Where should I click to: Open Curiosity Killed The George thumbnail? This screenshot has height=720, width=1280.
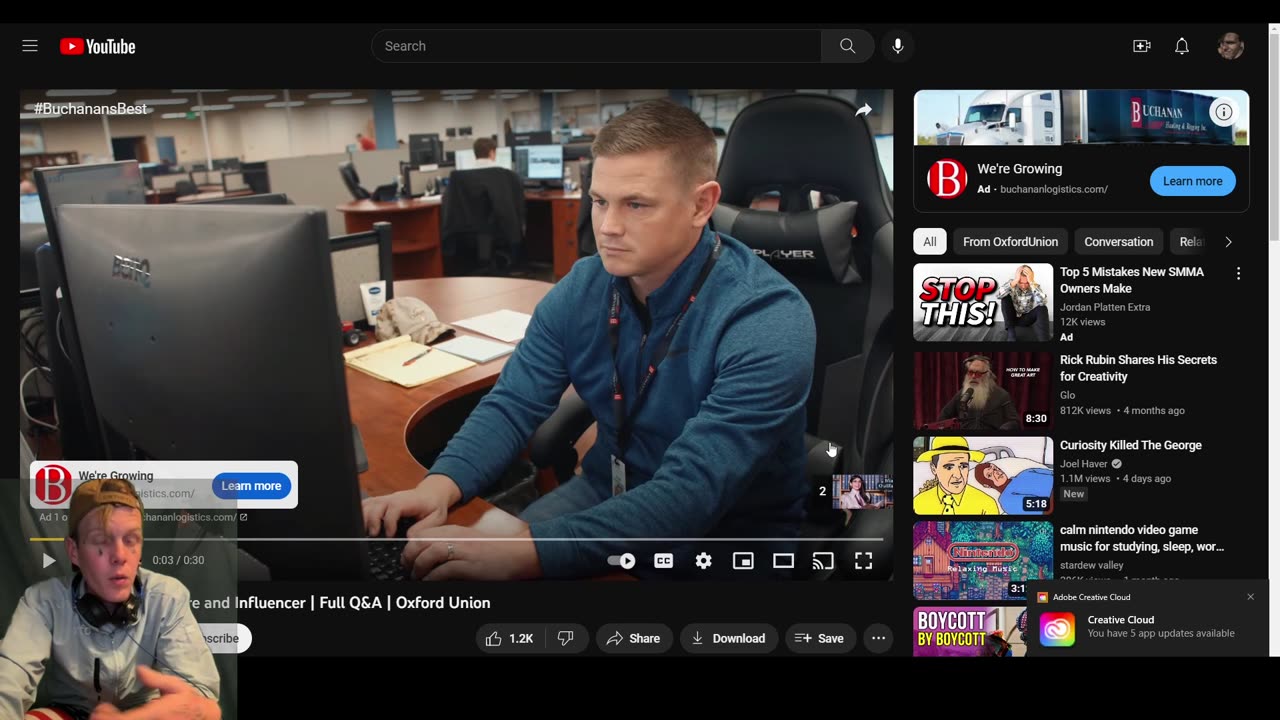pyautogui.click(x=983, y=476)
